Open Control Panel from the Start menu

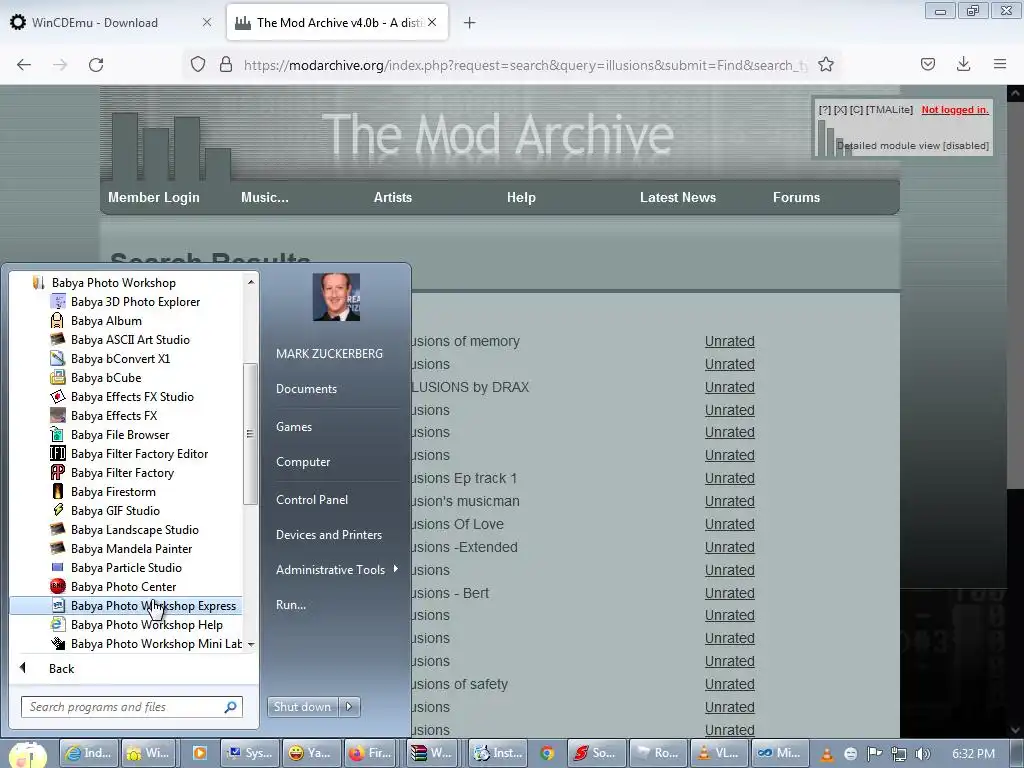coord(312,500)
